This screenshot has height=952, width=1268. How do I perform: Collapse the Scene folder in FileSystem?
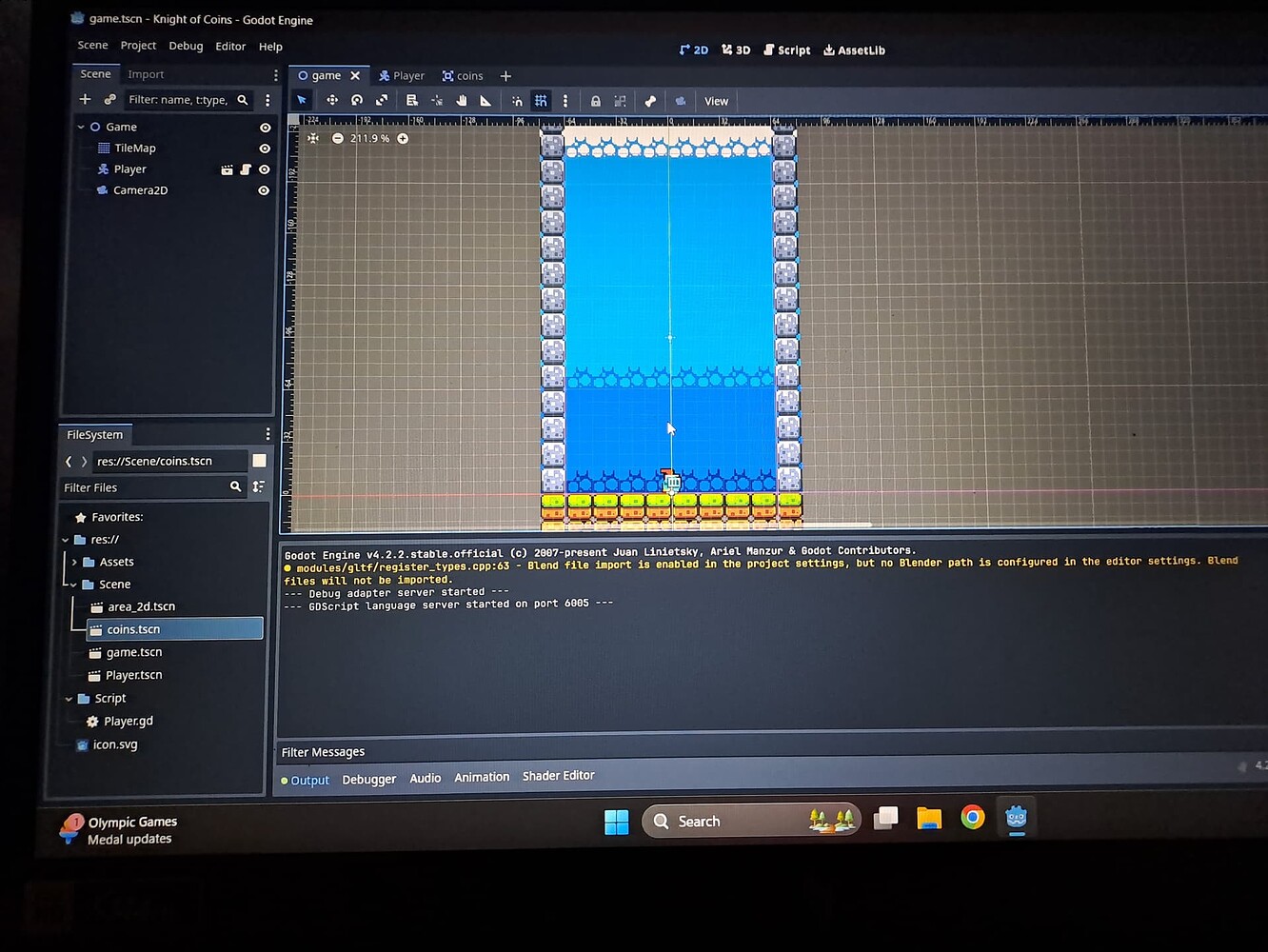[x=71, y=584]
